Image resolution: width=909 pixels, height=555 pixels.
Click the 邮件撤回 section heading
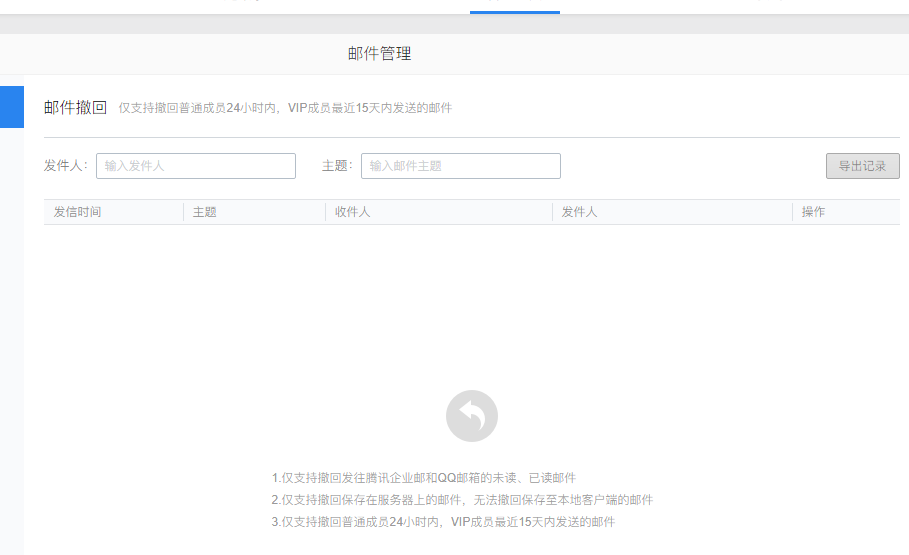click(x=75, y=107)
